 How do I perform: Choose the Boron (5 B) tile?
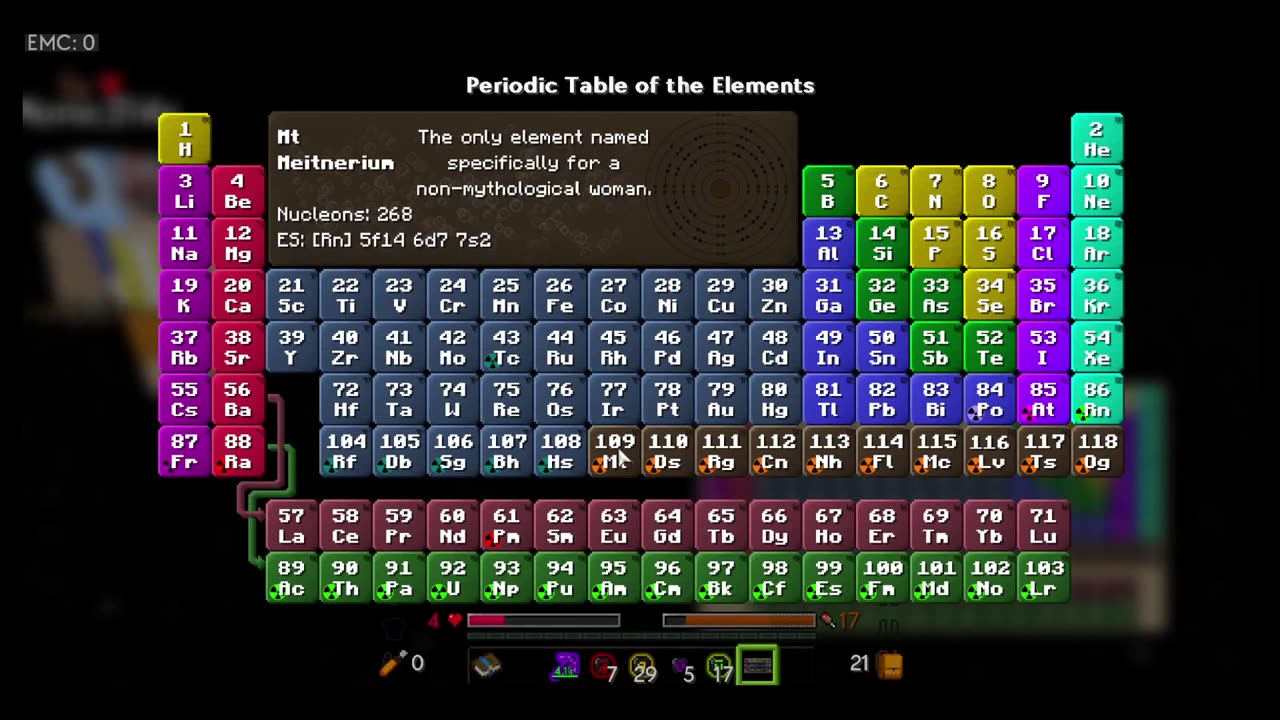pyautogui.click(x=828, y=191)
